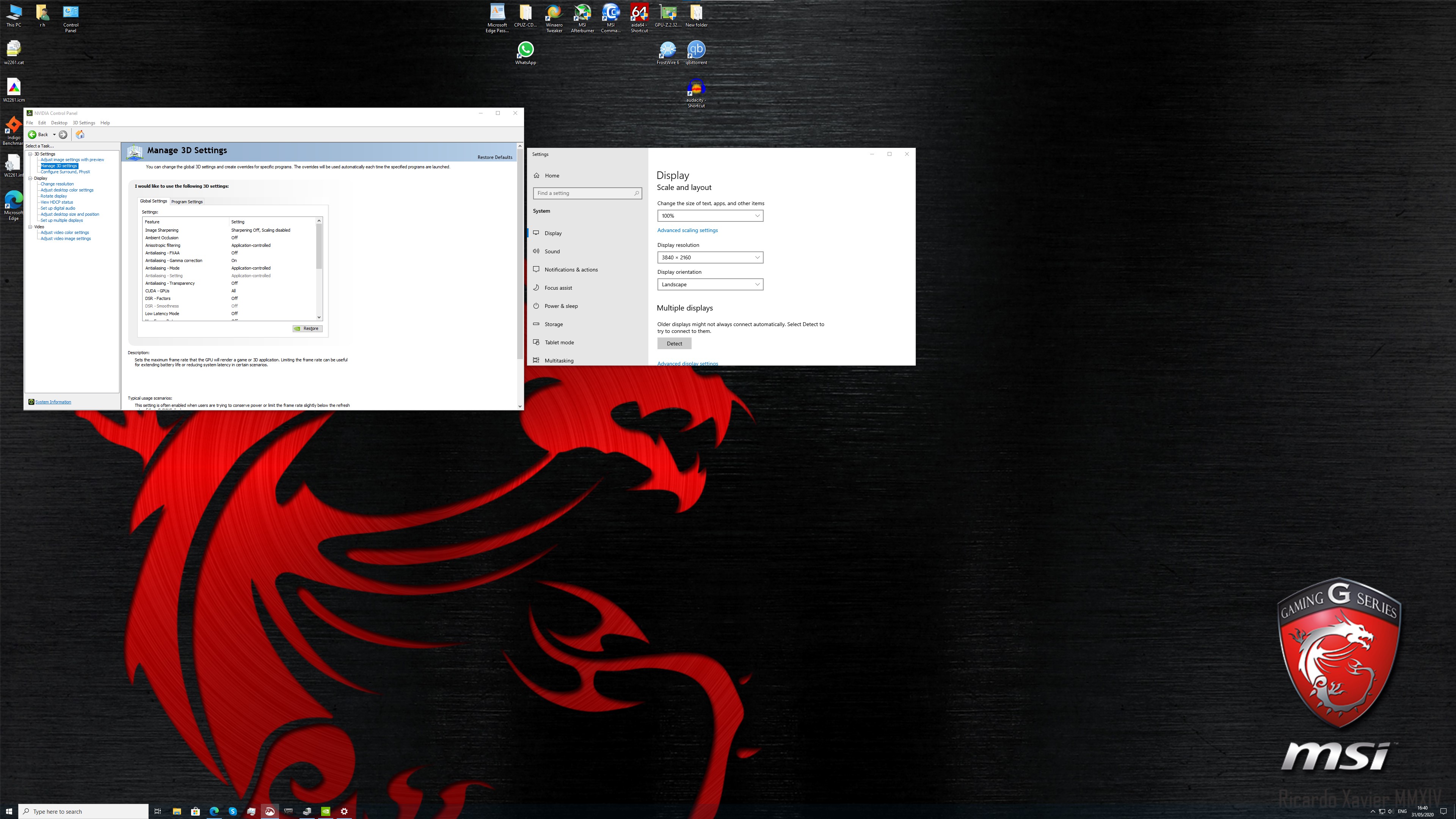Open the Edit menu in NVIDIA Control Panel
This screenshot has width=1456, height=819.
(42, 122)
